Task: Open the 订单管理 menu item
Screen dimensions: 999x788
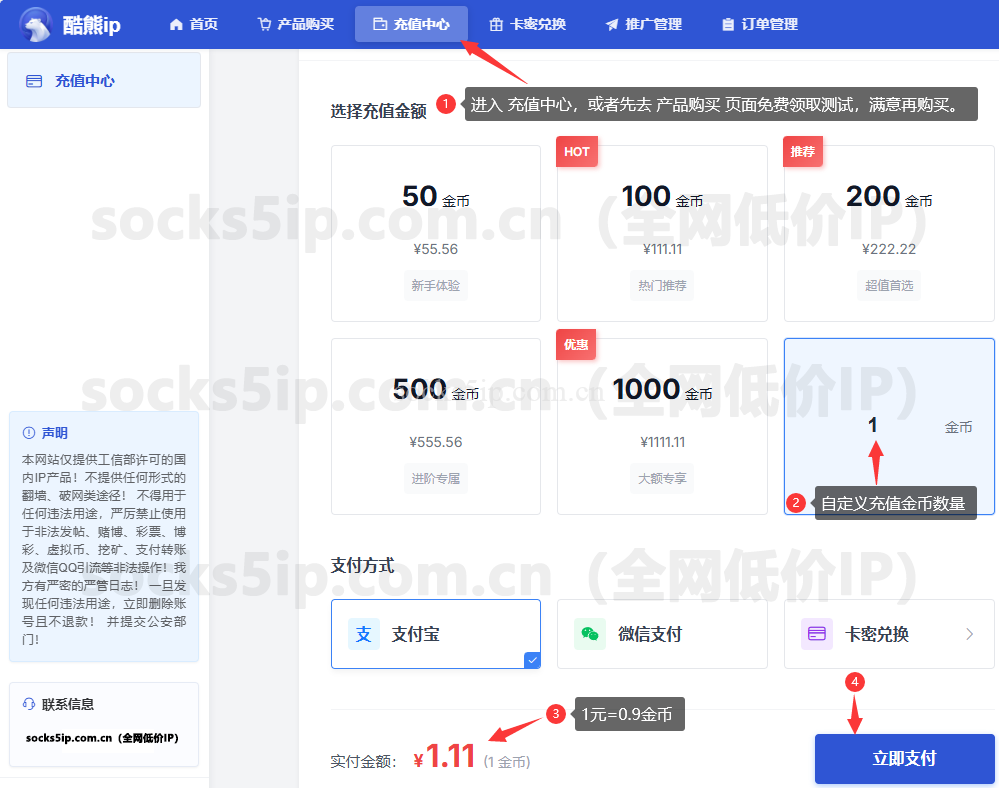Action: click(x=760, y=24)
